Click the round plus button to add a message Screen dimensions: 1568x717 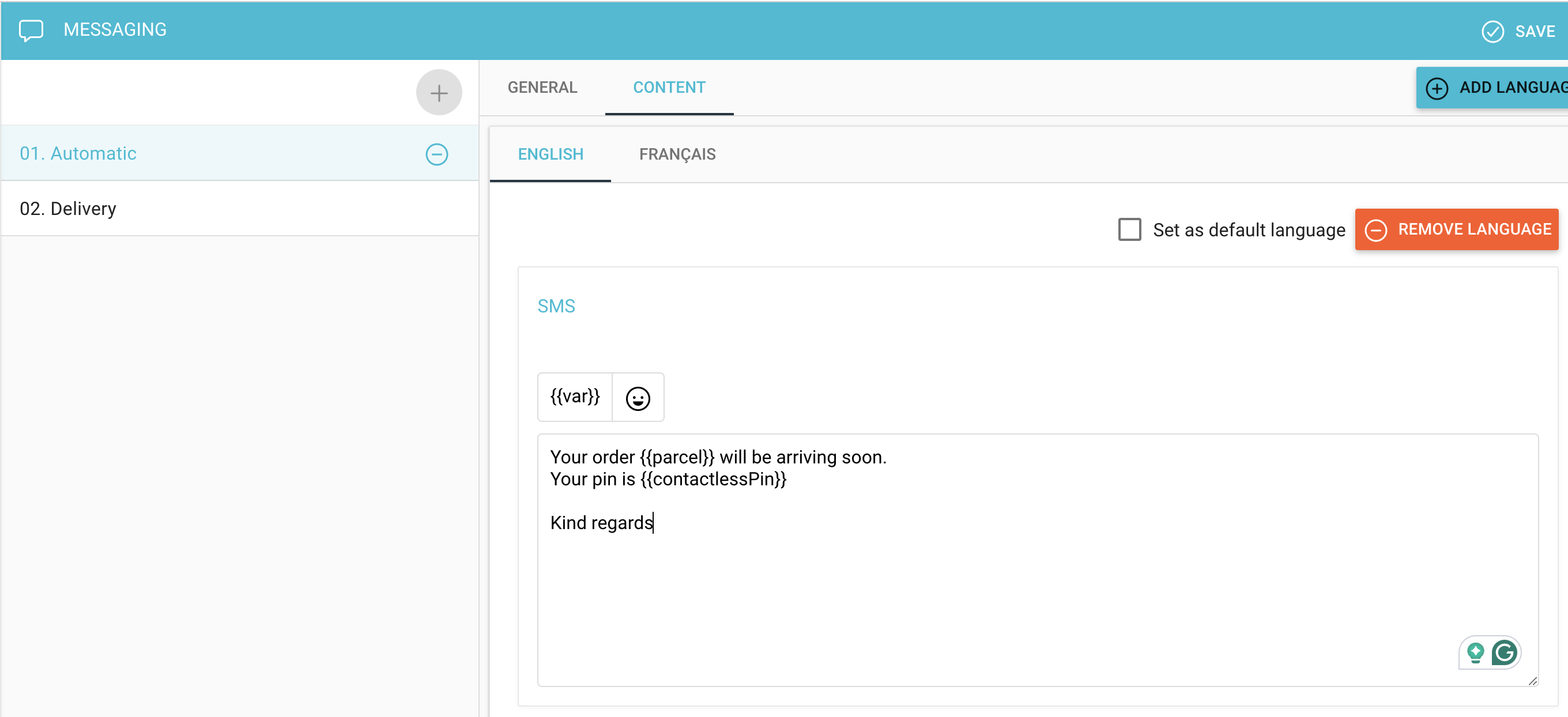[x=439, y=93]
